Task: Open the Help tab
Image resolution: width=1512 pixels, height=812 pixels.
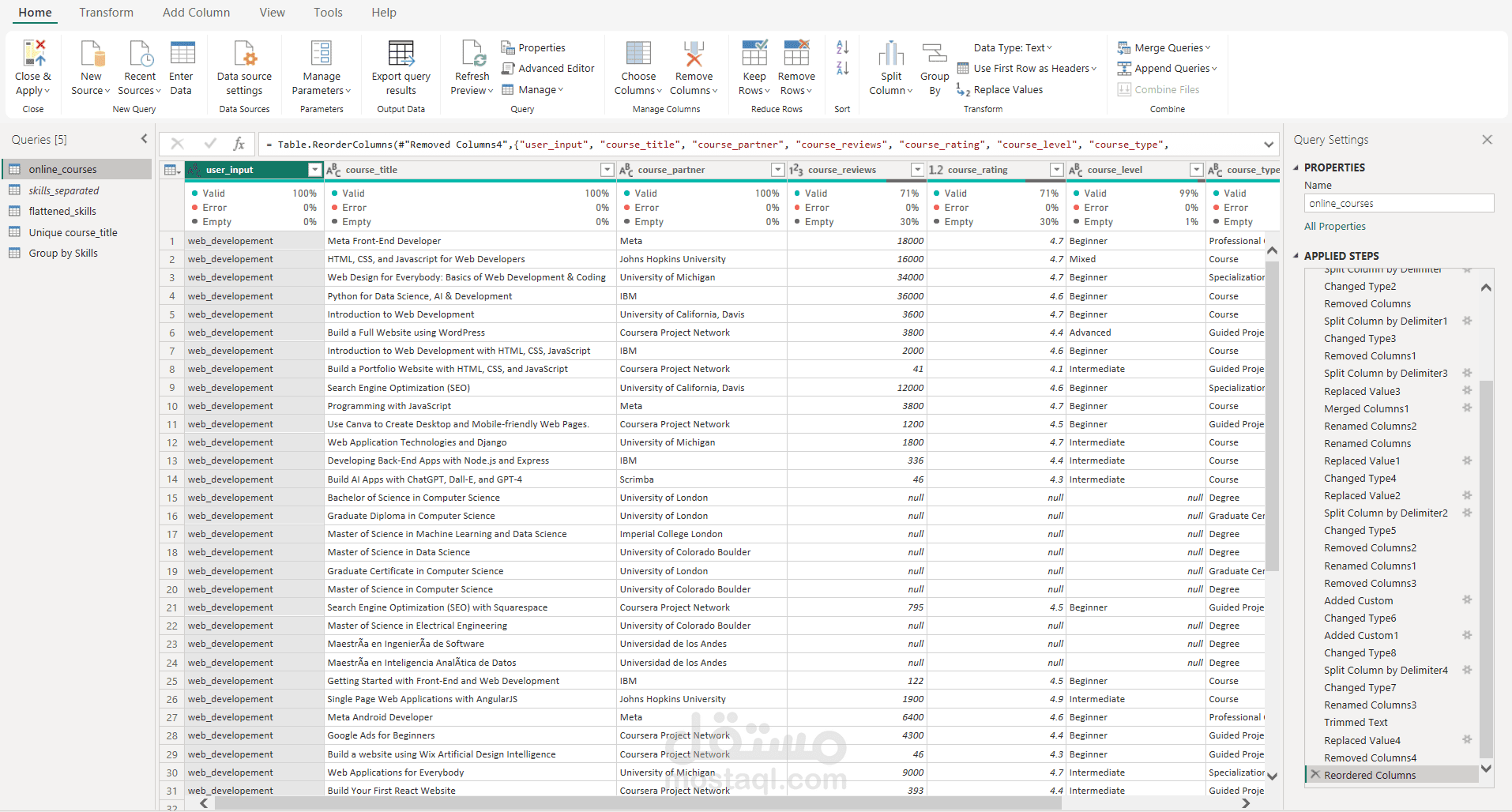Action: (384, 13)
